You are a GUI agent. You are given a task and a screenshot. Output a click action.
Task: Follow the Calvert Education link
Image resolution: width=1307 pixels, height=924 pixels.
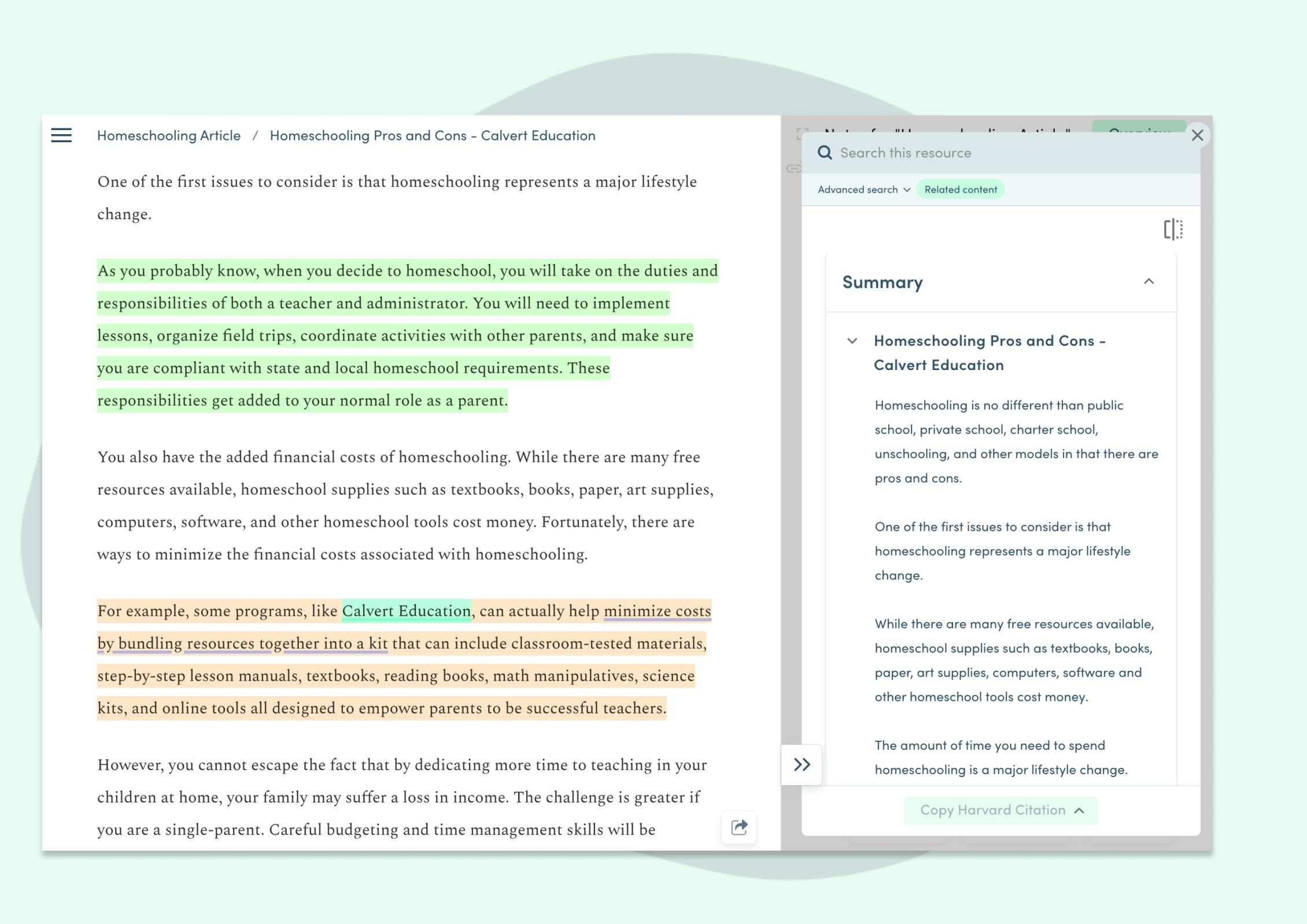tap(407, 611)
